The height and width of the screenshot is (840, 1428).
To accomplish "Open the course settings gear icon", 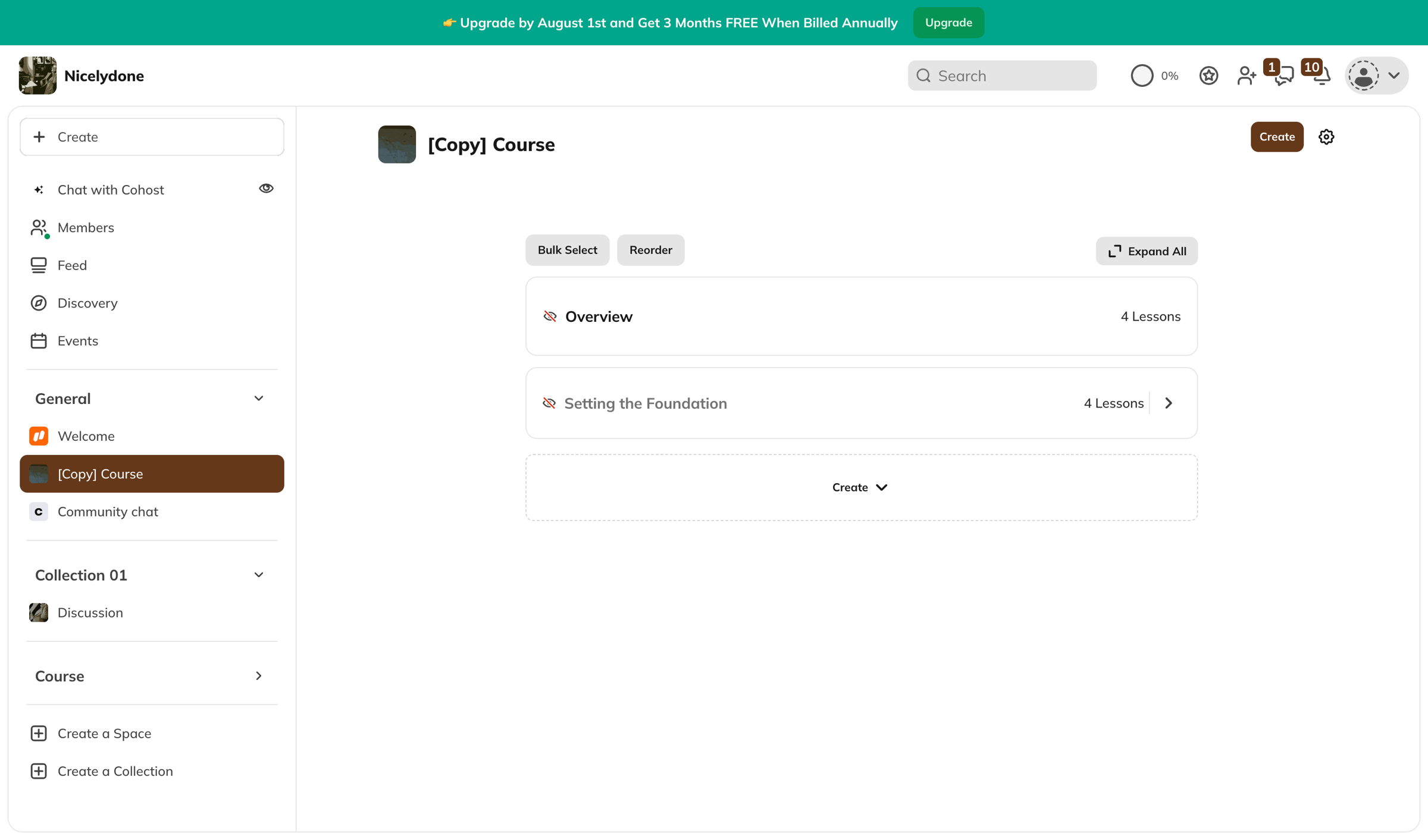I will (1326, 137).
